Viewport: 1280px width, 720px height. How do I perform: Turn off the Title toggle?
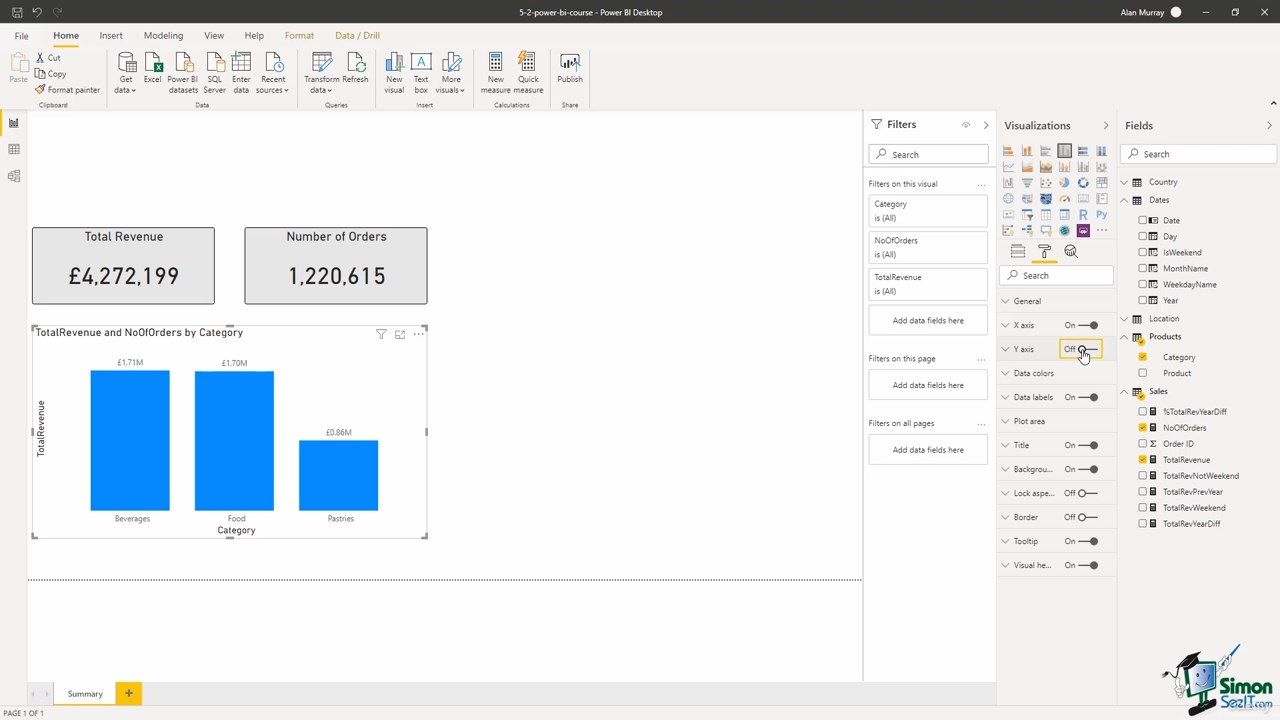coord(1089,445)
